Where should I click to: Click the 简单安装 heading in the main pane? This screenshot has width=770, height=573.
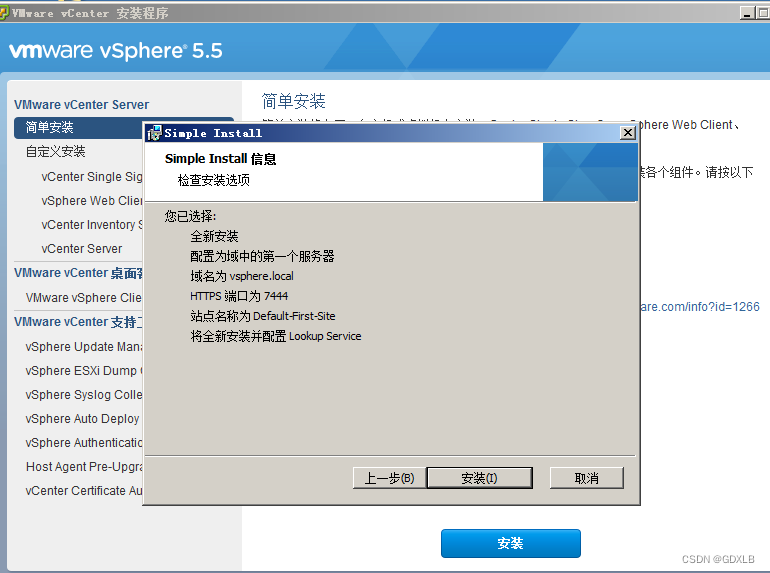click(x=293, y=101)
